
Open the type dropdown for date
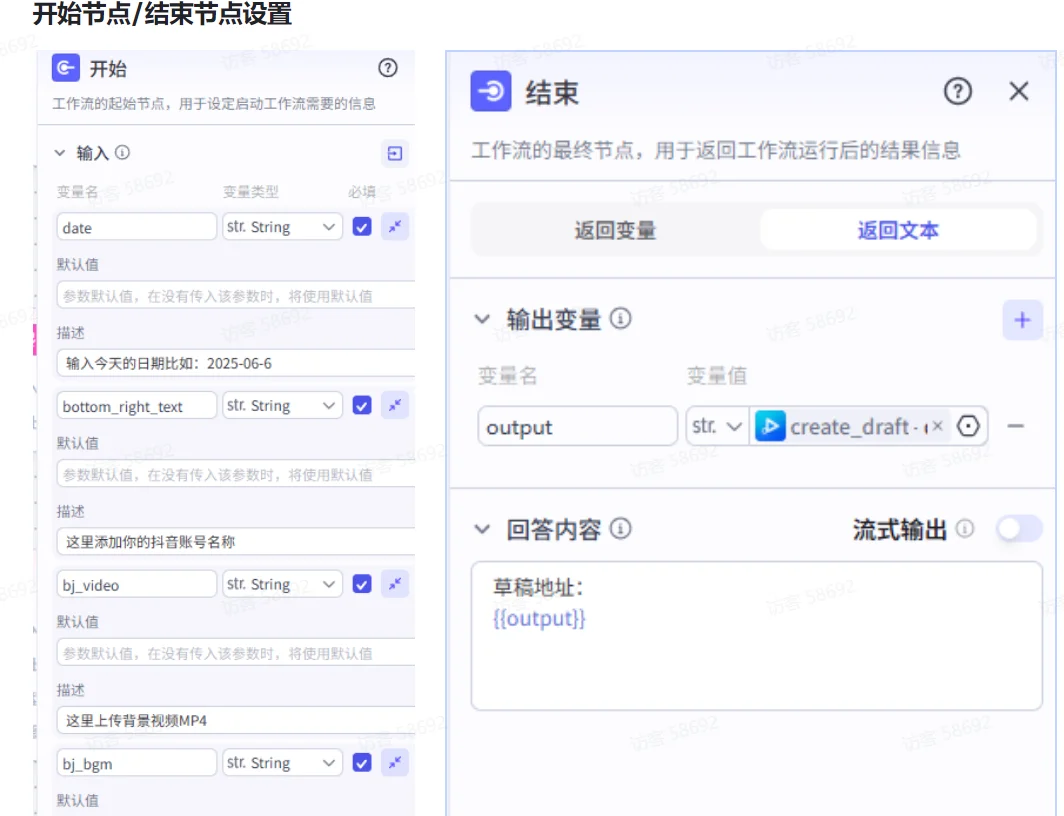(x=282, y=227)
